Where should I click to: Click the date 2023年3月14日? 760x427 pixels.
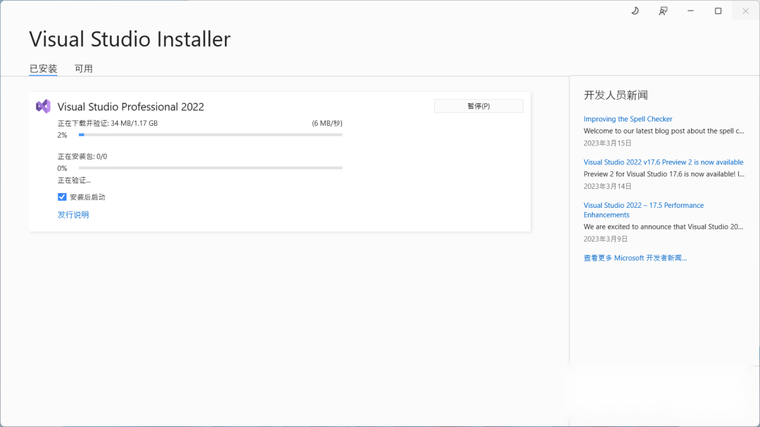(x=607, y=186)
